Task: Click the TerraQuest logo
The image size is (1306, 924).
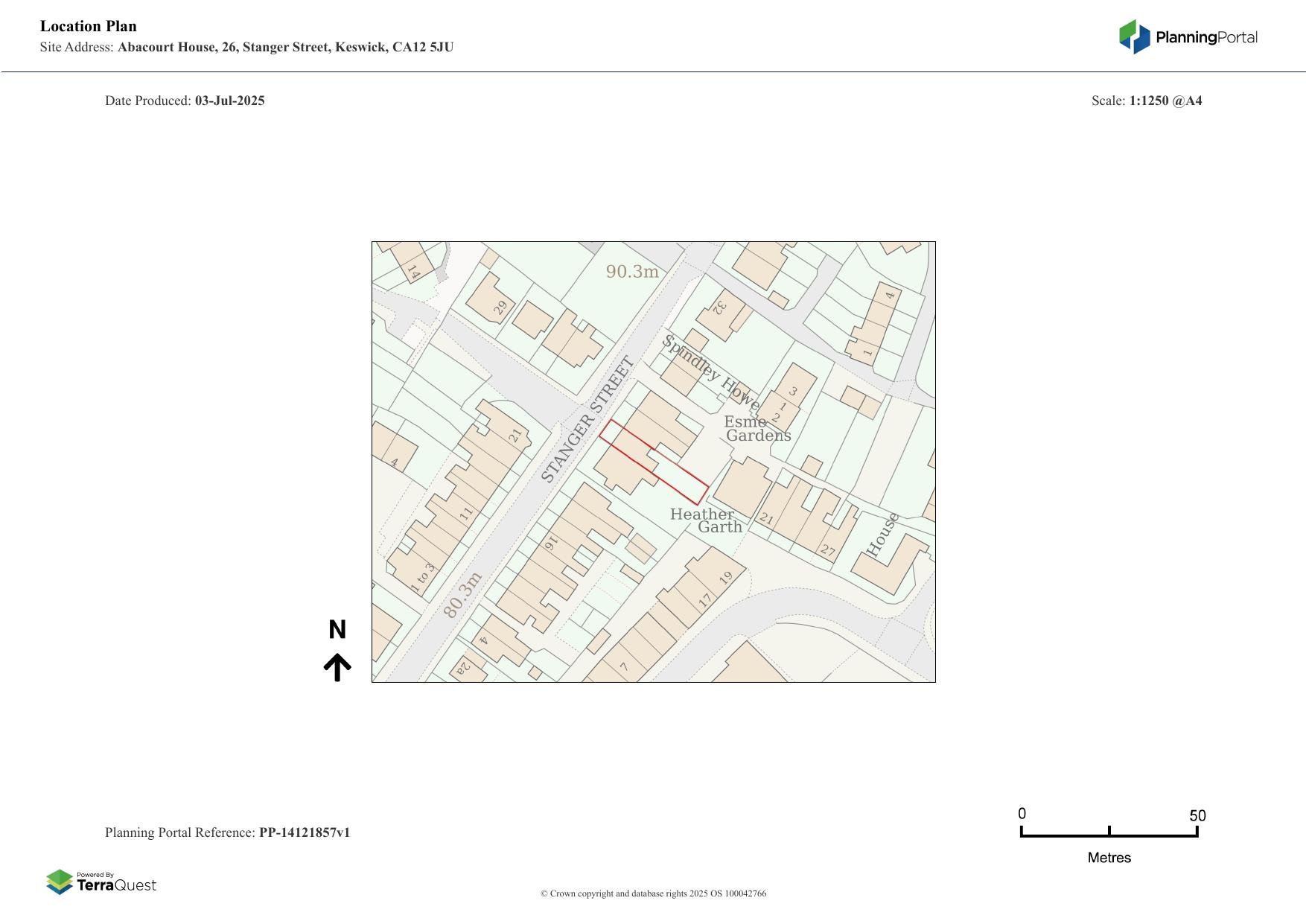Action: (101, 882)
